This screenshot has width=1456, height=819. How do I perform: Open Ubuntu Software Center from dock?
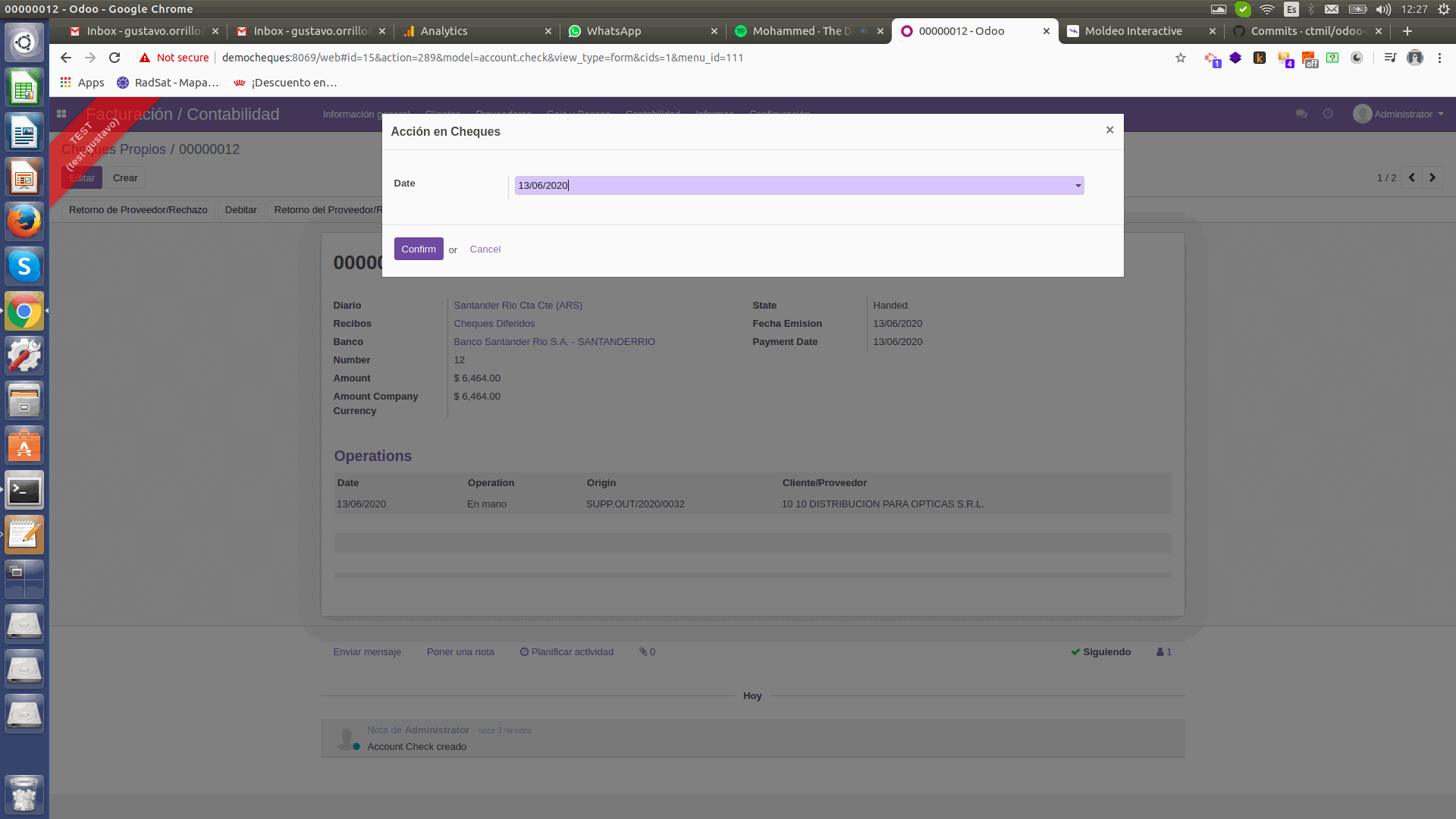click(x=24, y=445)
